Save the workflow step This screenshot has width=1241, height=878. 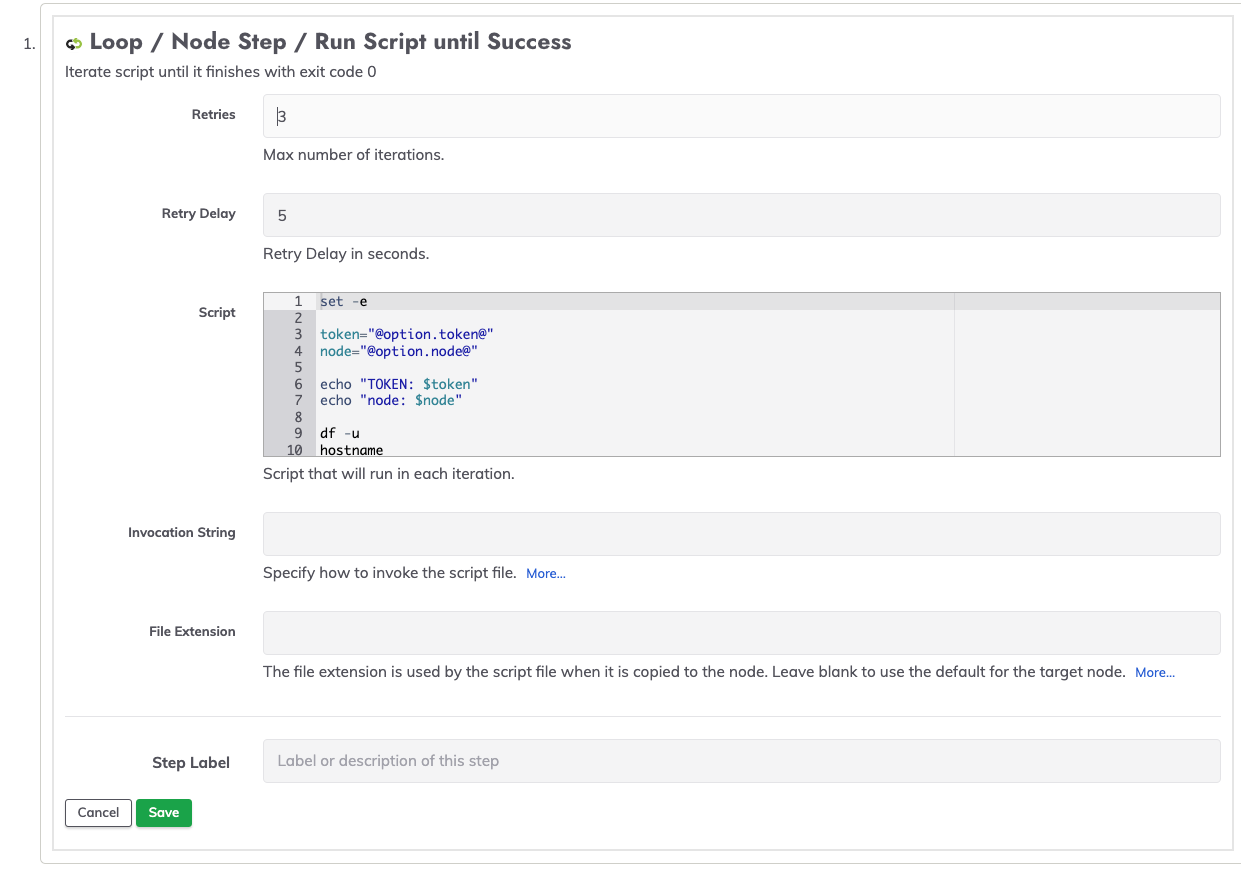(164, 813)
